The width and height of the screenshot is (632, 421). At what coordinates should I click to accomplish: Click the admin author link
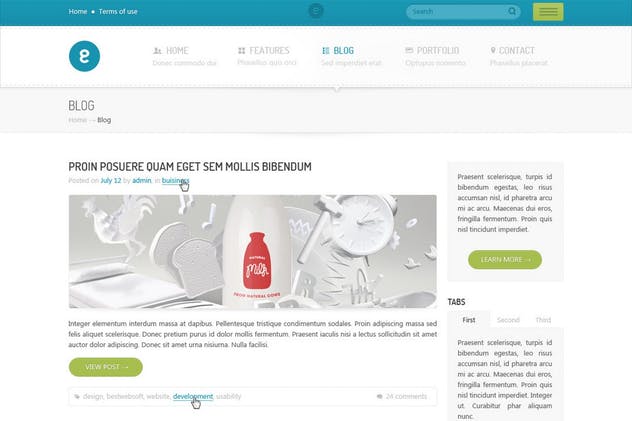pos(142,180)
